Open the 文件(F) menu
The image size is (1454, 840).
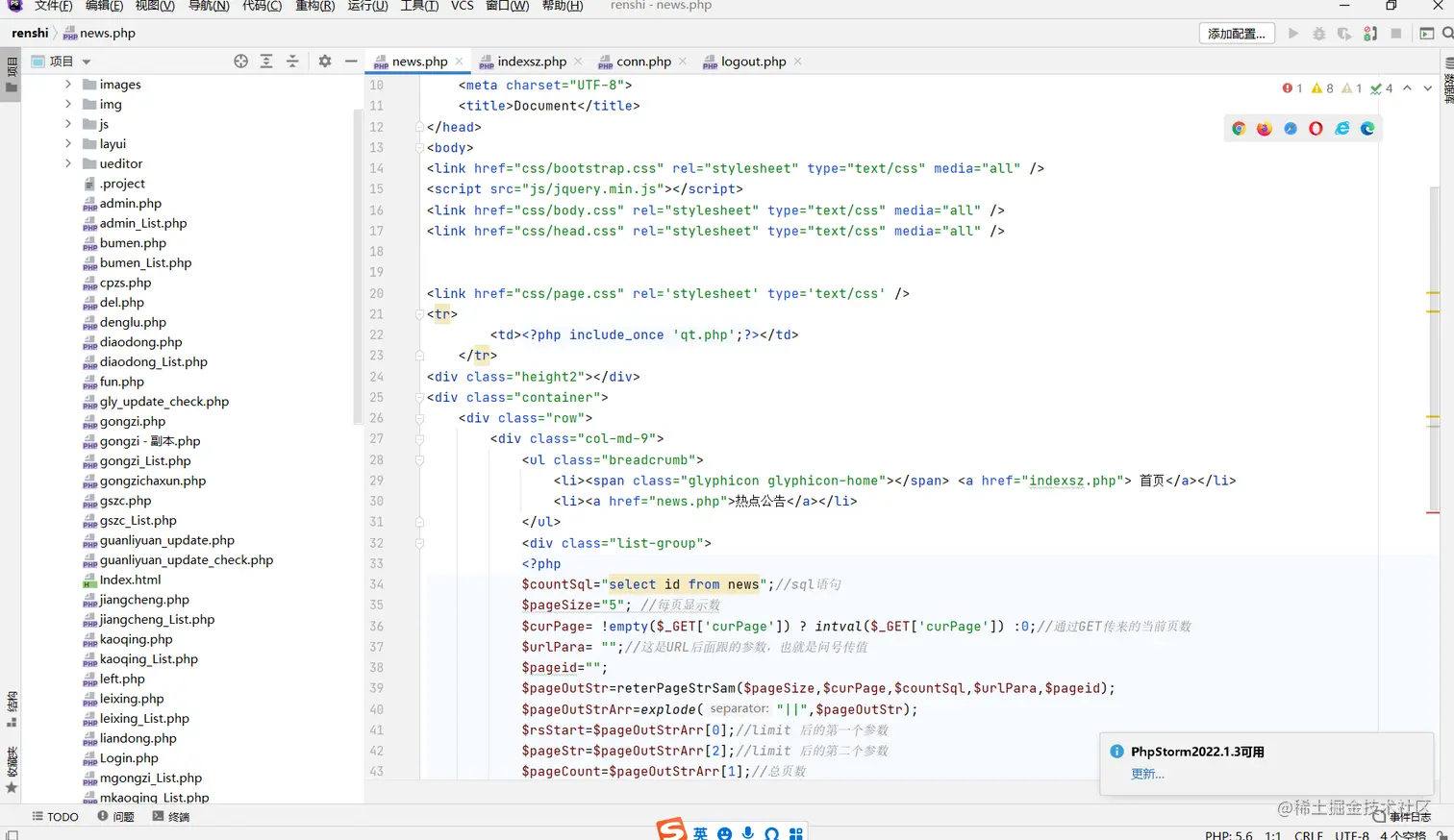(x=53, y=6)
